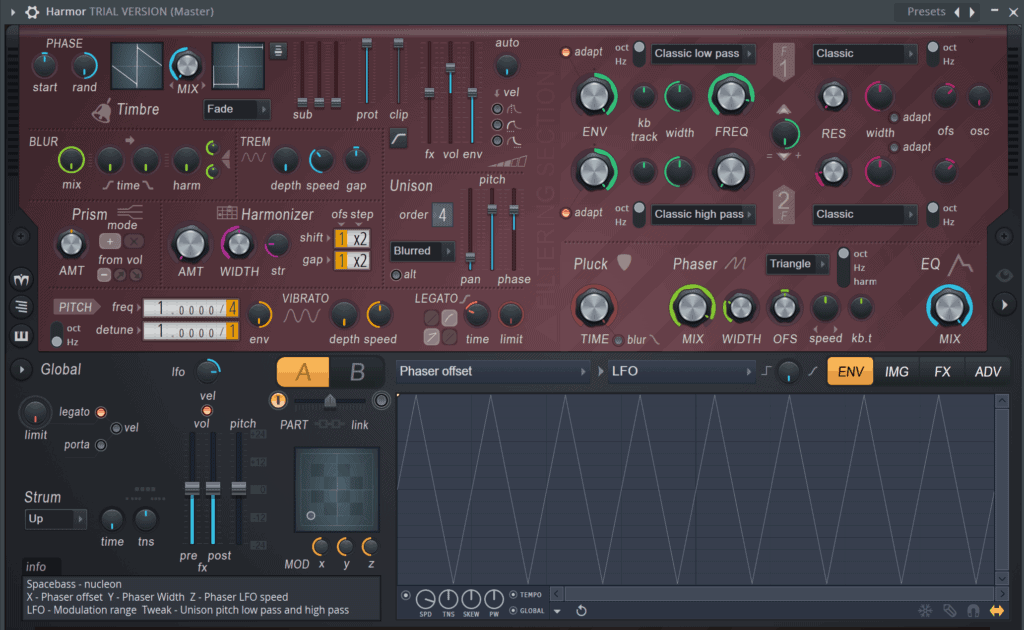This screenshot has width=1024, height=630.
Task: Switch to part A tab
Action: (x=303, y=372)
